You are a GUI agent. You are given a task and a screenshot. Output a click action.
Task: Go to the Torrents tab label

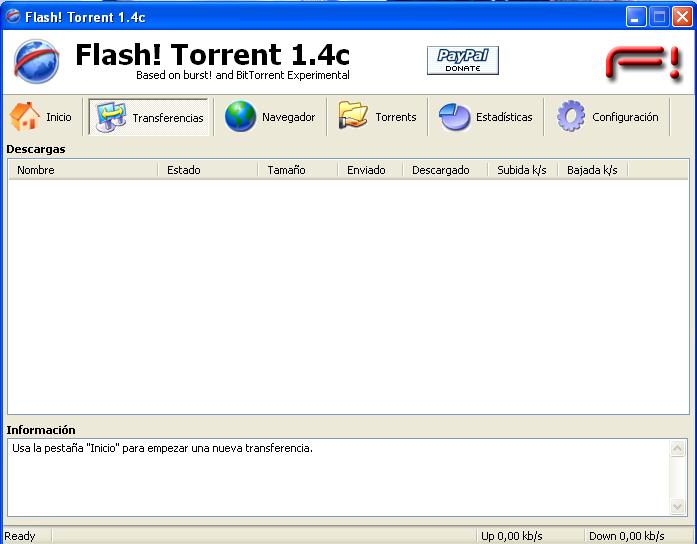[x=396, y=117]
